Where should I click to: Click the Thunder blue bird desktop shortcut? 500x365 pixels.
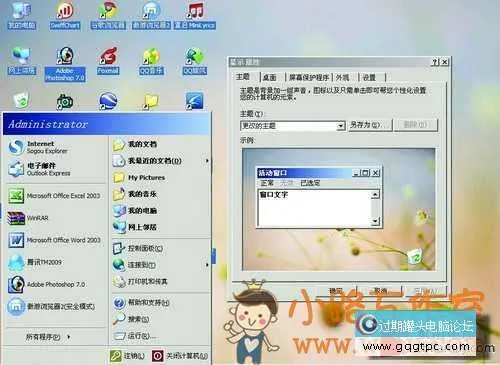195,101
